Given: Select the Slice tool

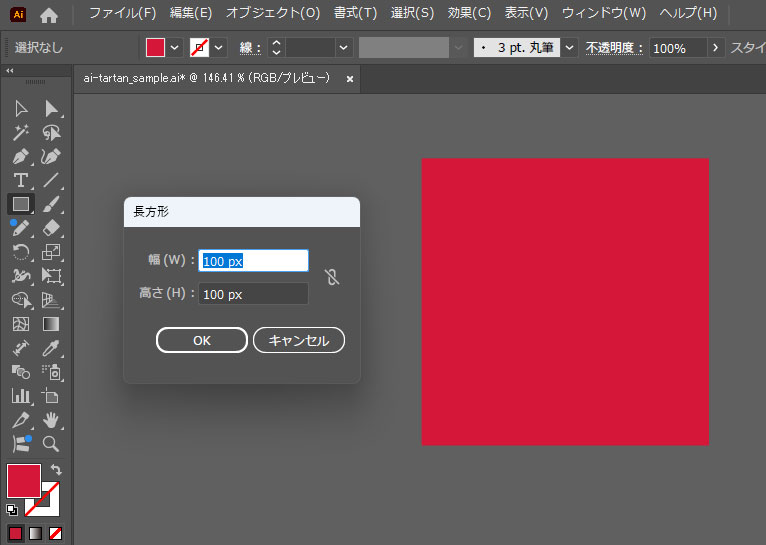Looking at the screenshot, I should coord(21,419).
